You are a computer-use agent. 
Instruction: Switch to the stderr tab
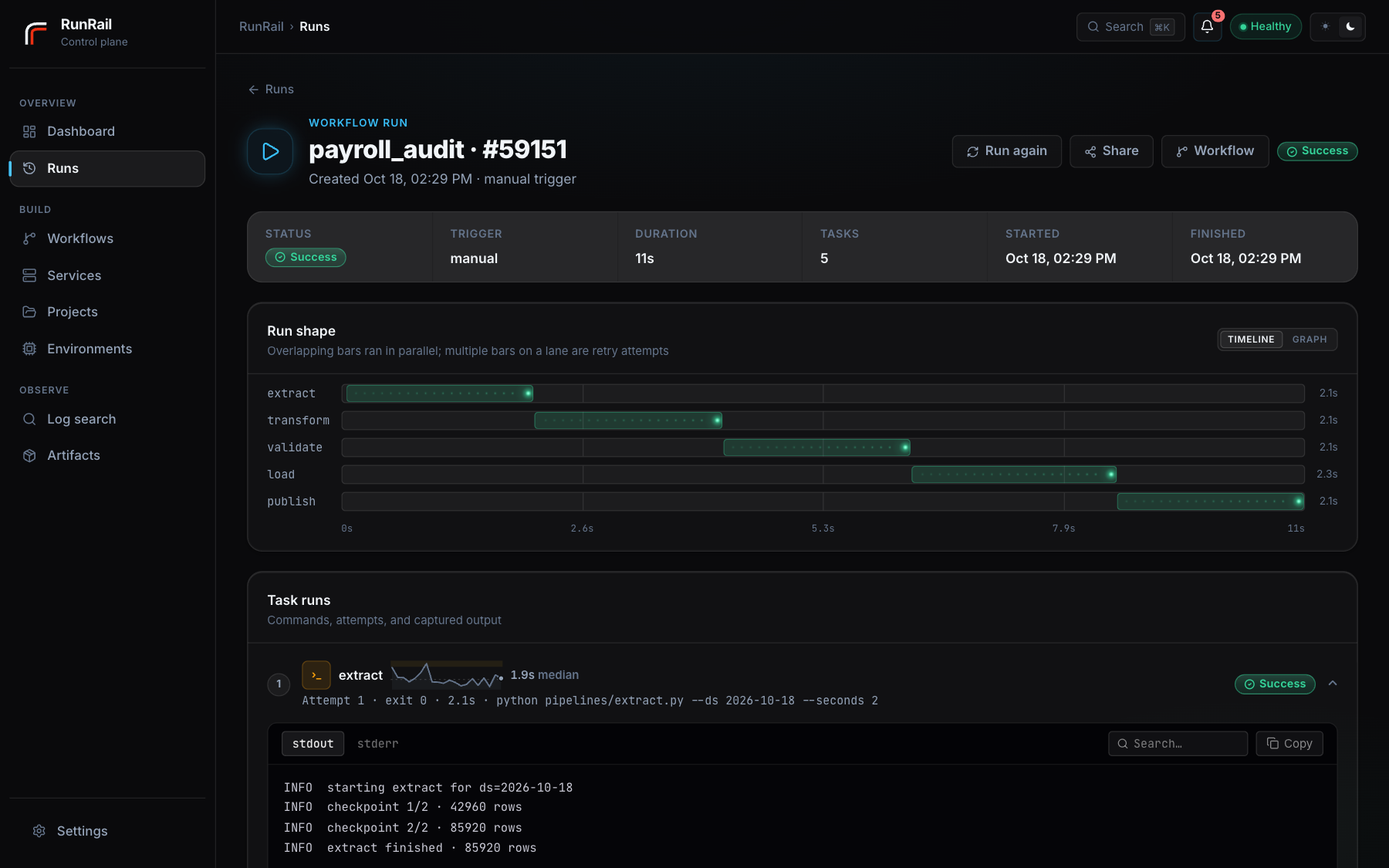point(377,744)
